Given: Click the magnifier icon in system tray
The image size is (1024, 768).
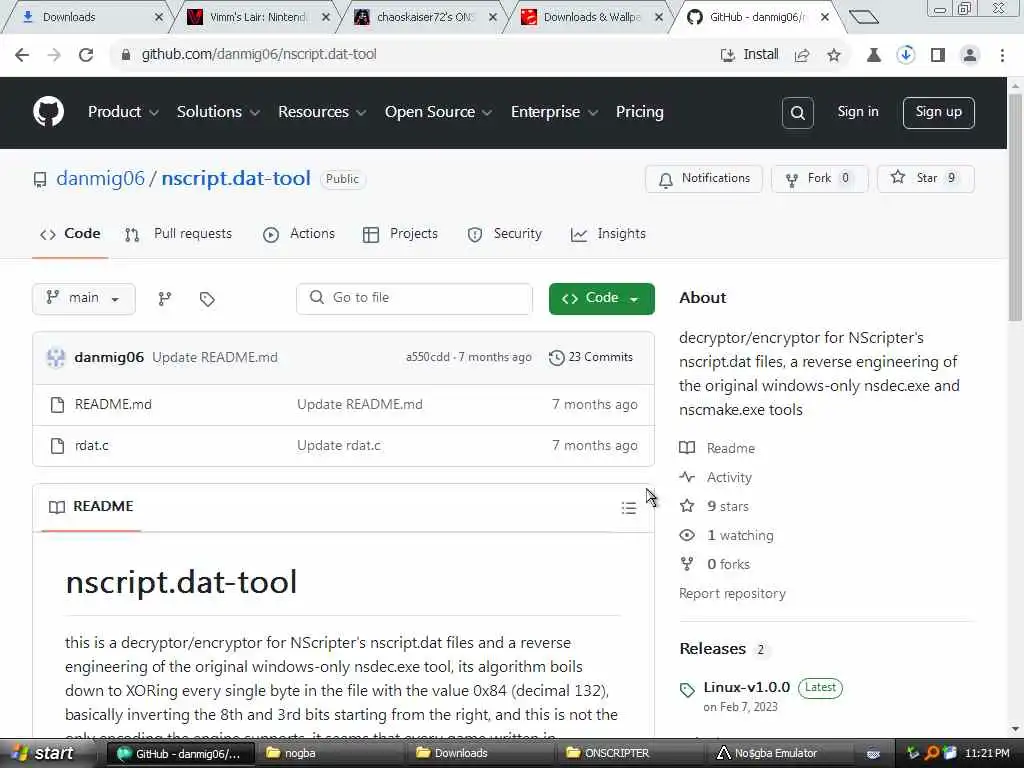Looking at the screenshot, I should (932, 753).
